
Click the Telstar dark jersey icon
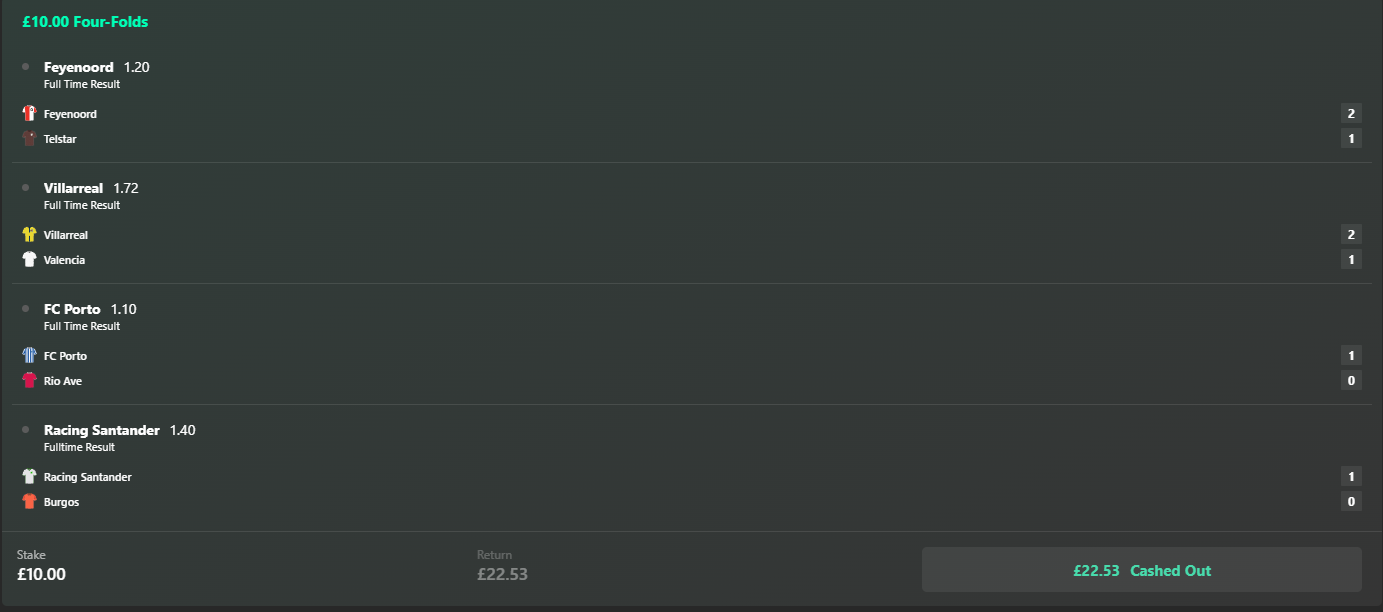29,139
